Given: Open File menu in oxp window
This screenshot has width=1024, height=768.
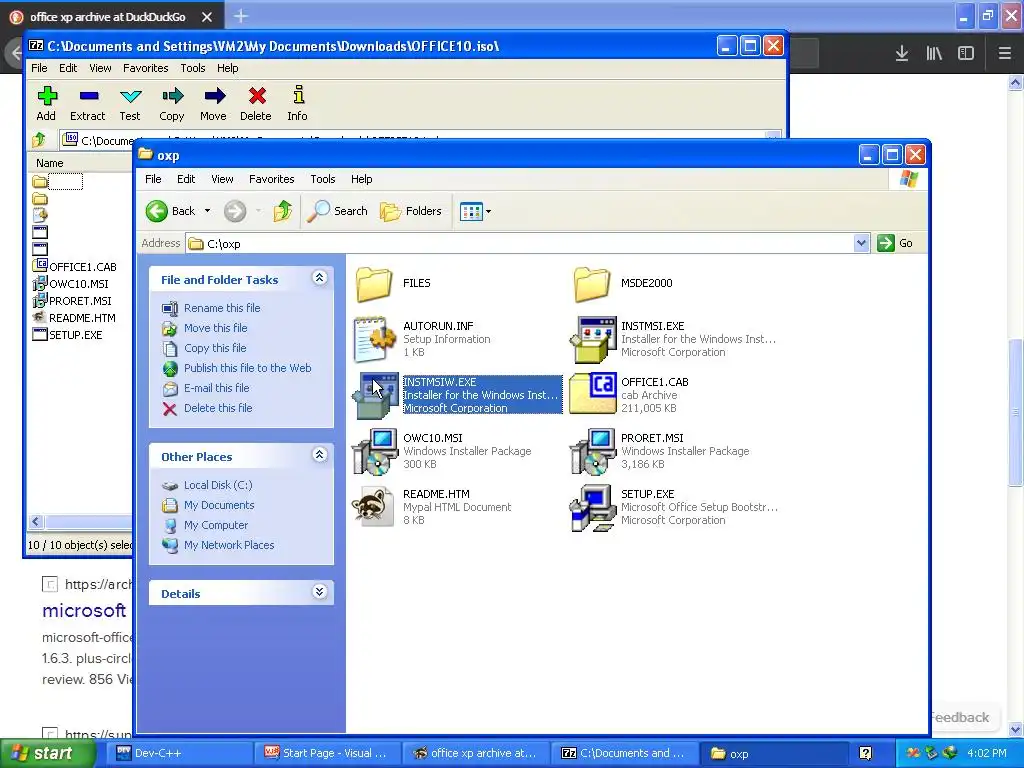Looking at the screenshot, I should pos(153,179).
